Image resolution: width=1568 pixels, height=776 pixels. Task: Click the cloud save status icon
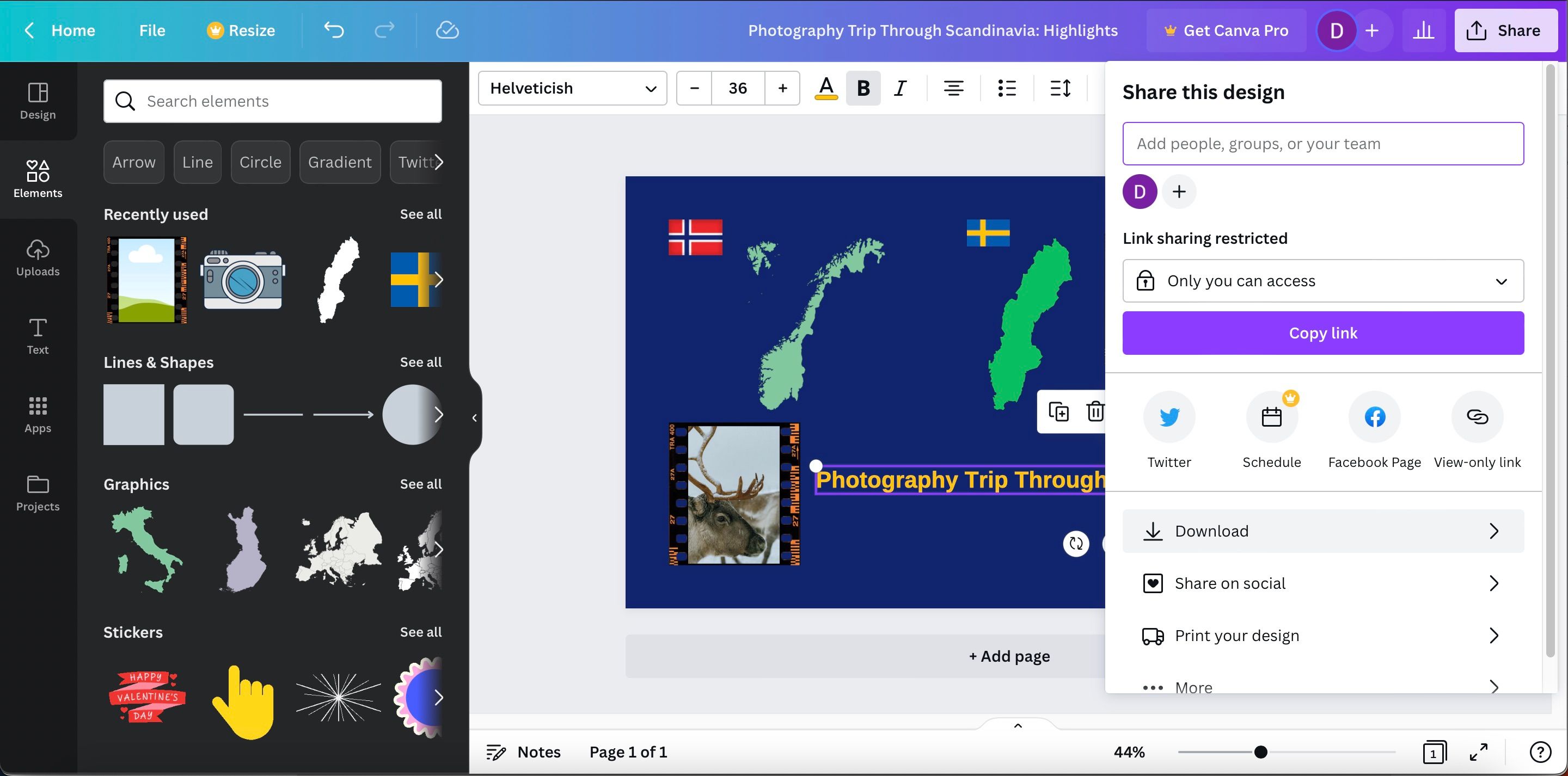click(447, 30)
